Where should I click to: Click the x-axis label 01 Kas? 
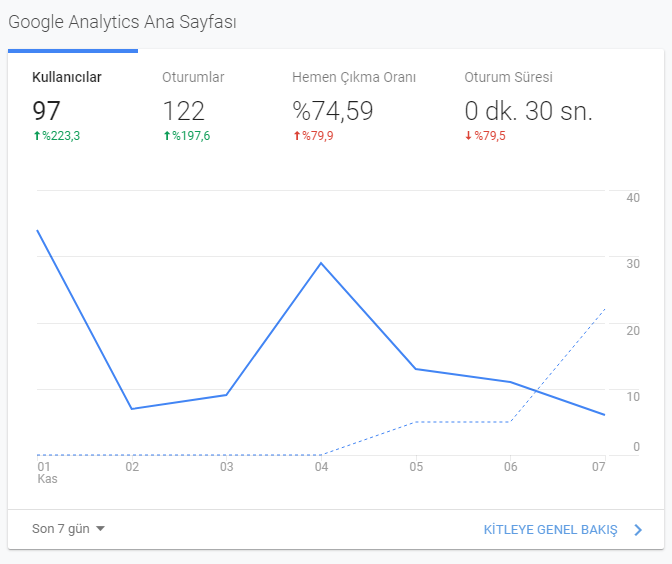pyautogui.click(x=47, y=472)
